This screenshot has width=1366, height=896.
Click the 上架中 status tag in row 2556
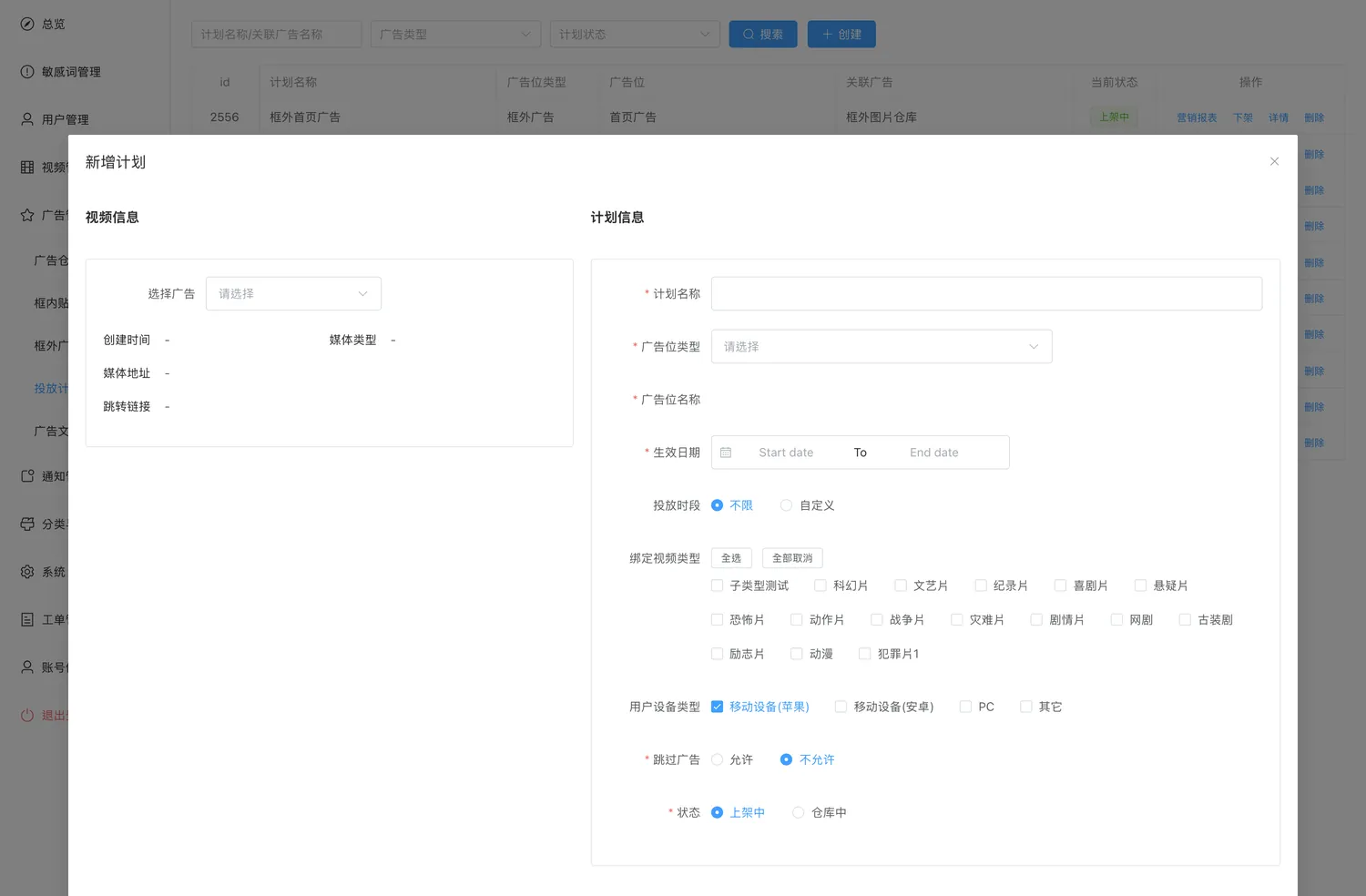(1114, 117)
